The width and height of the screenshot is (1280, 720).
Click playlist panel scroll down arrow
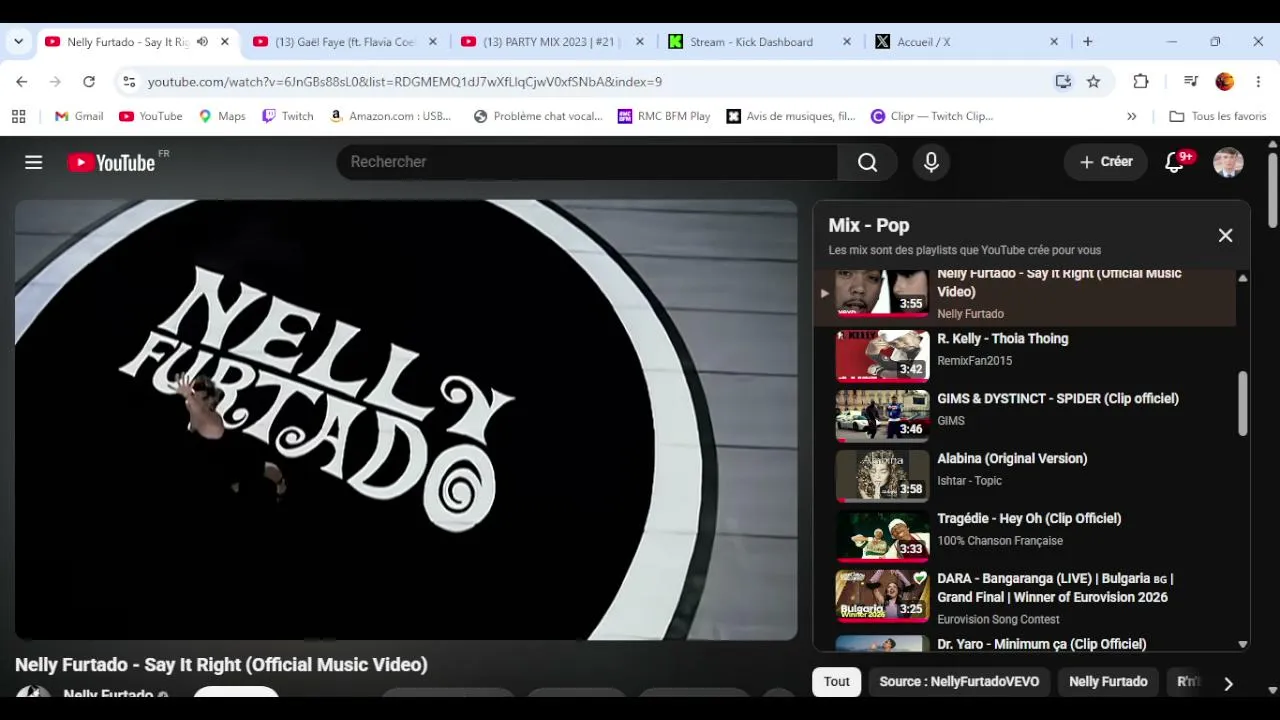tap(1243, 645)
